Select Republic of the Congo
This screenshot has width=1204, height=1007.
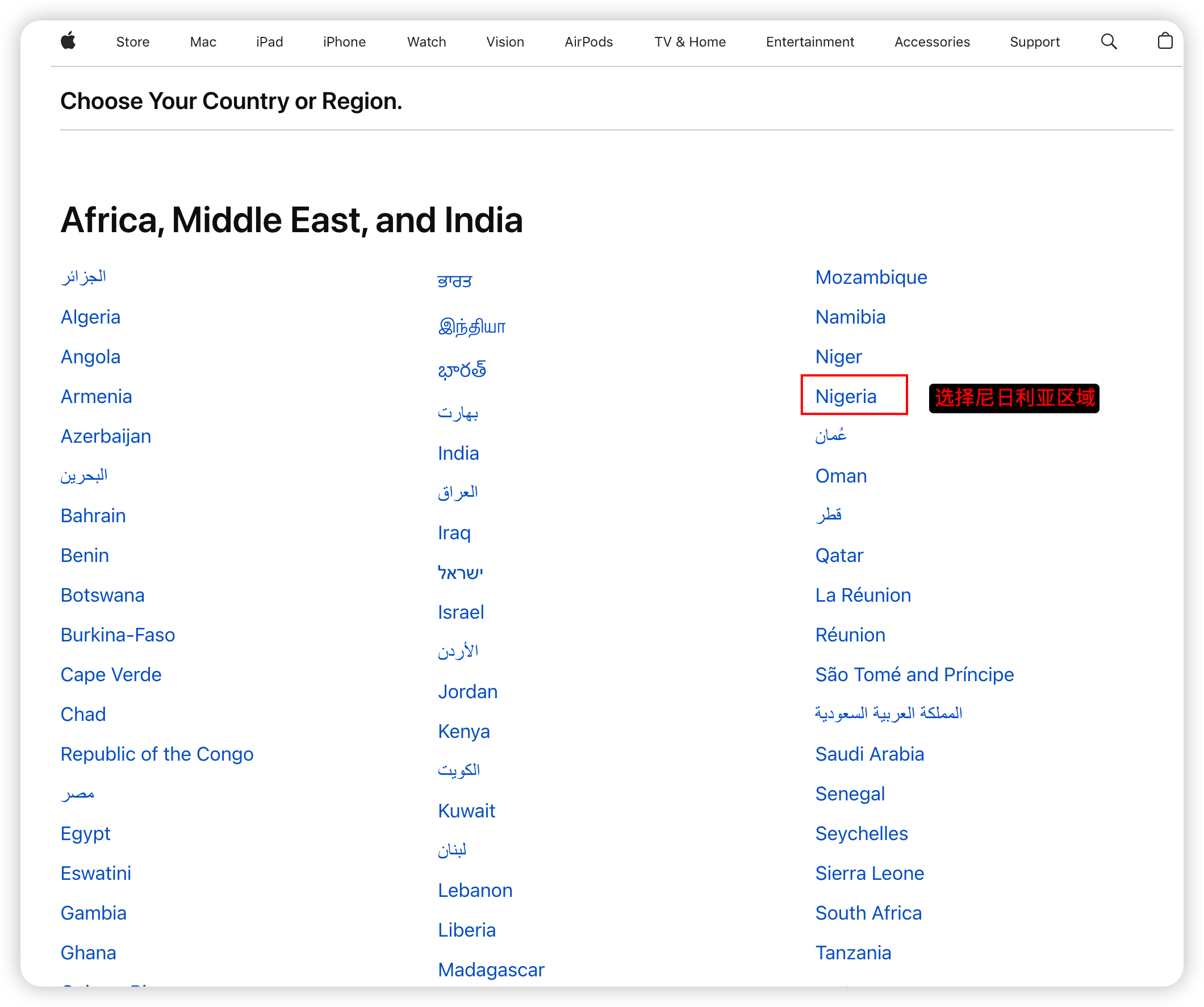pyautogui.click(x=157, y=754)
